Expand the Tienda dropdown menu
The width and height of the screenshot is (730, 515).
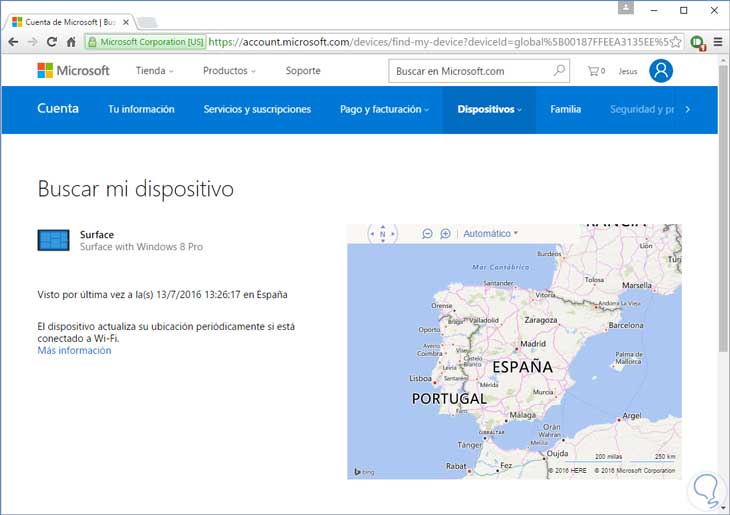155,71
